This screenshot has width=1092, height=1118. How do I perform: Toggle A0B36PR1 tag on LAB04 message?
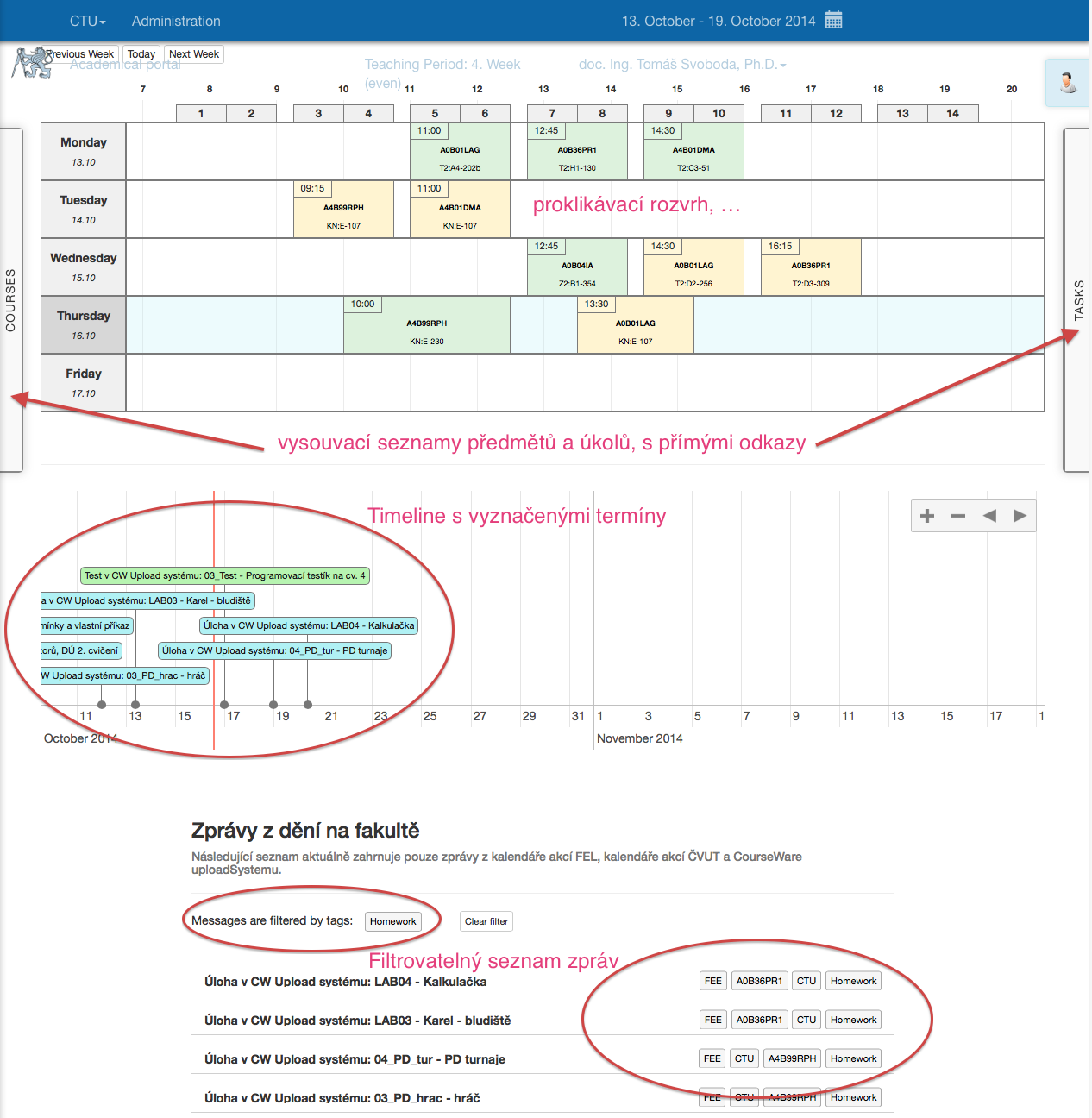(759, 981)
